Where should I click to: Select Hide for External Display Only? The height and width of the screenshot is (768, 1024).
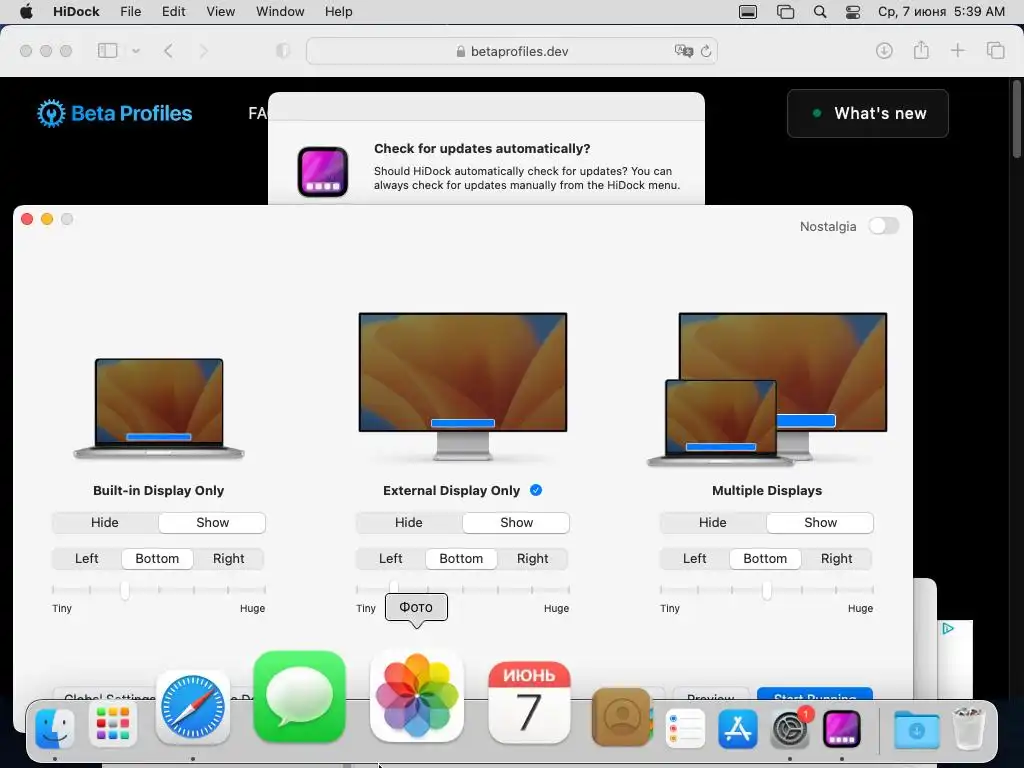tap(409, 522)
